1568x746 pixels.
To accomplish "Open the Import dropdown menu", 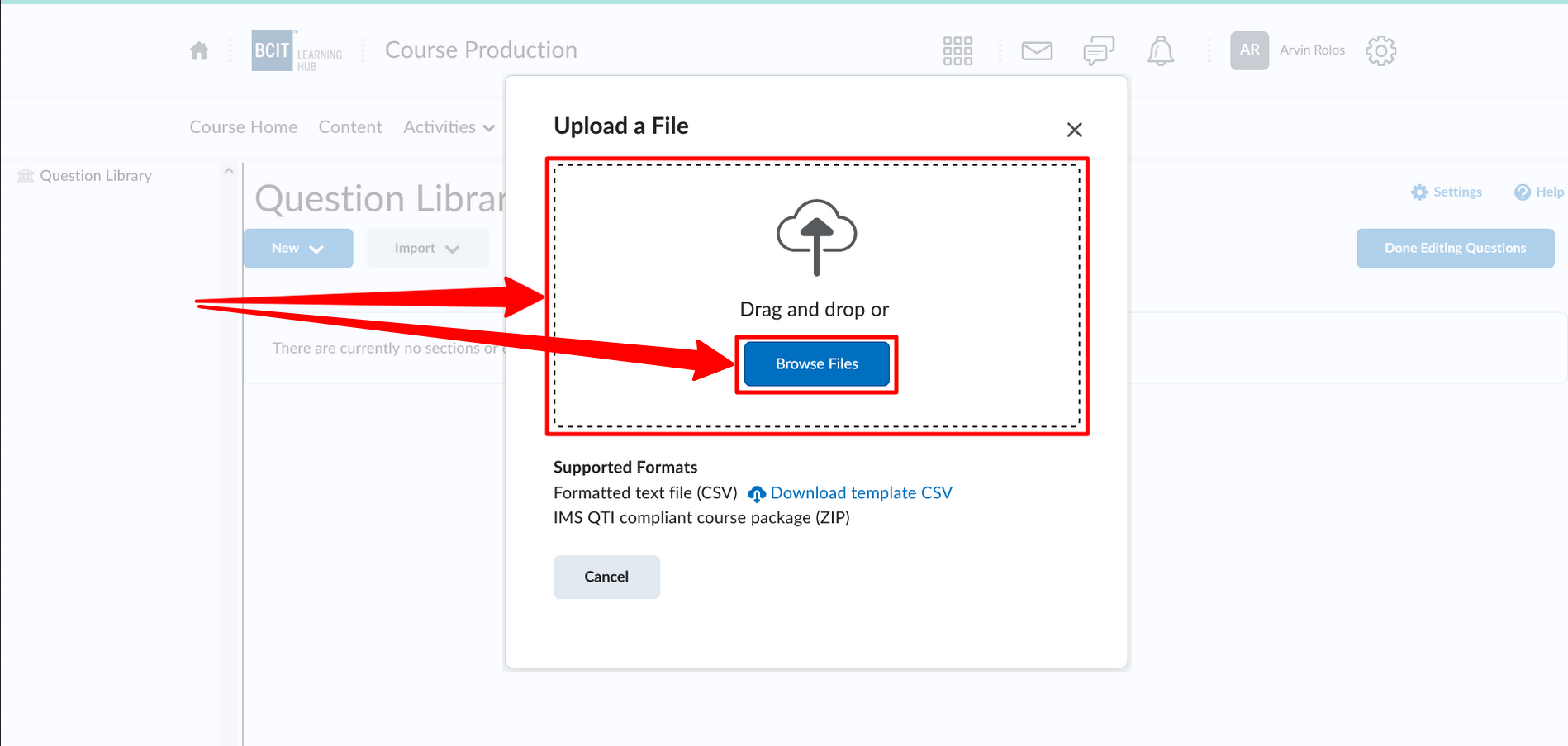I will click(427, 249).
